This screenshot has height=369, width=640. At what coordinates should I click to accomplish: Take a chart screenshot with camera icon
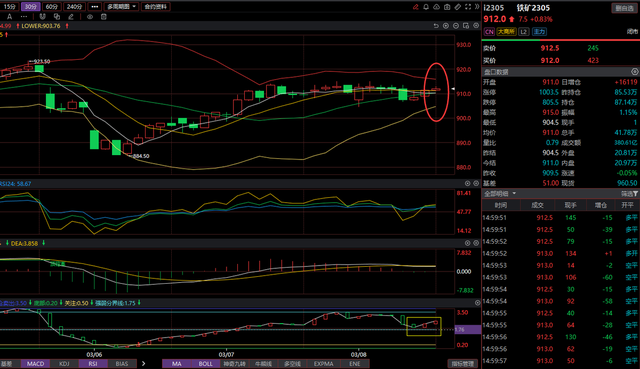[x=447, y=7]
